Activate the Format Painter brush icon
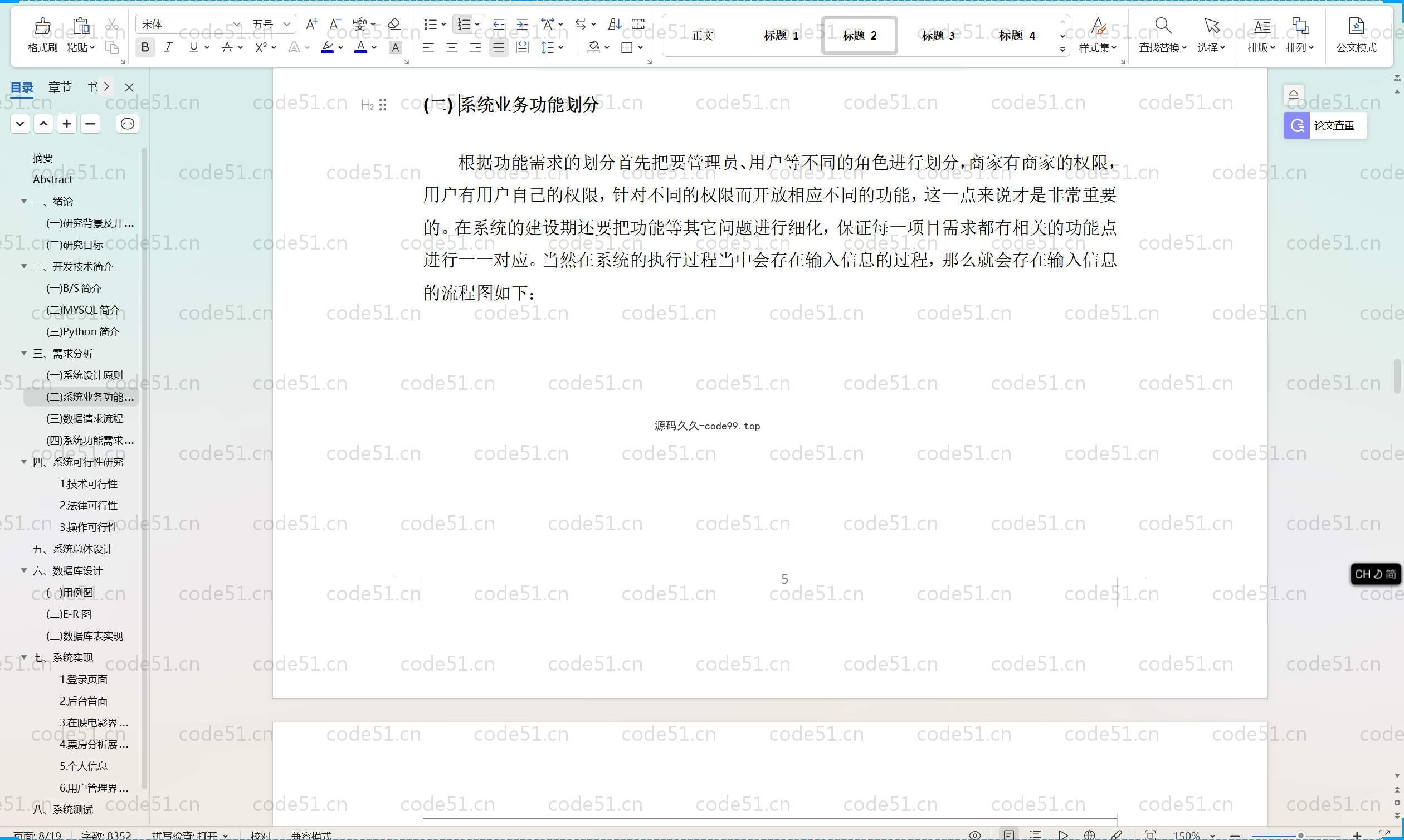Image resolution: width=1404 pixels, height=840 pixels. click(x=42, y=26)
